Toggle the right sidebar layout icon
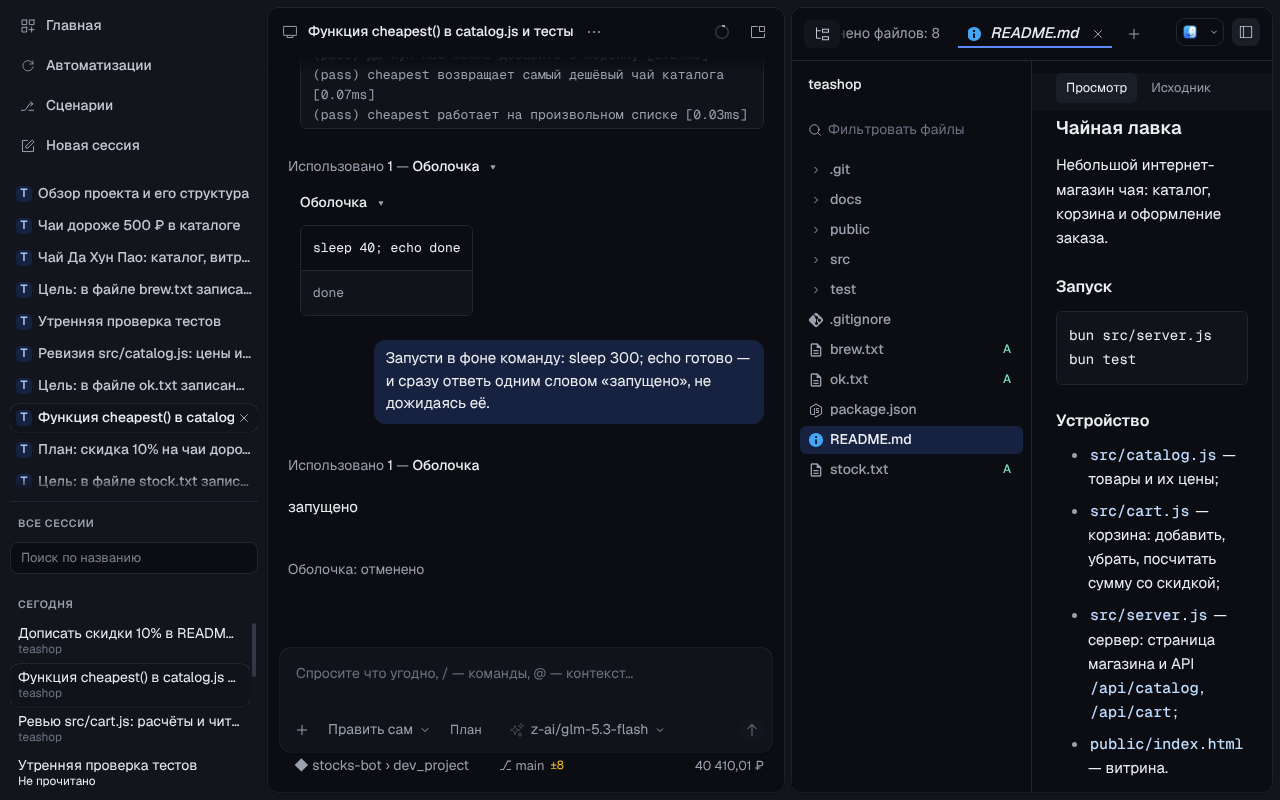The width and height of the screenshot is (1280, 800). point(1246,32)
